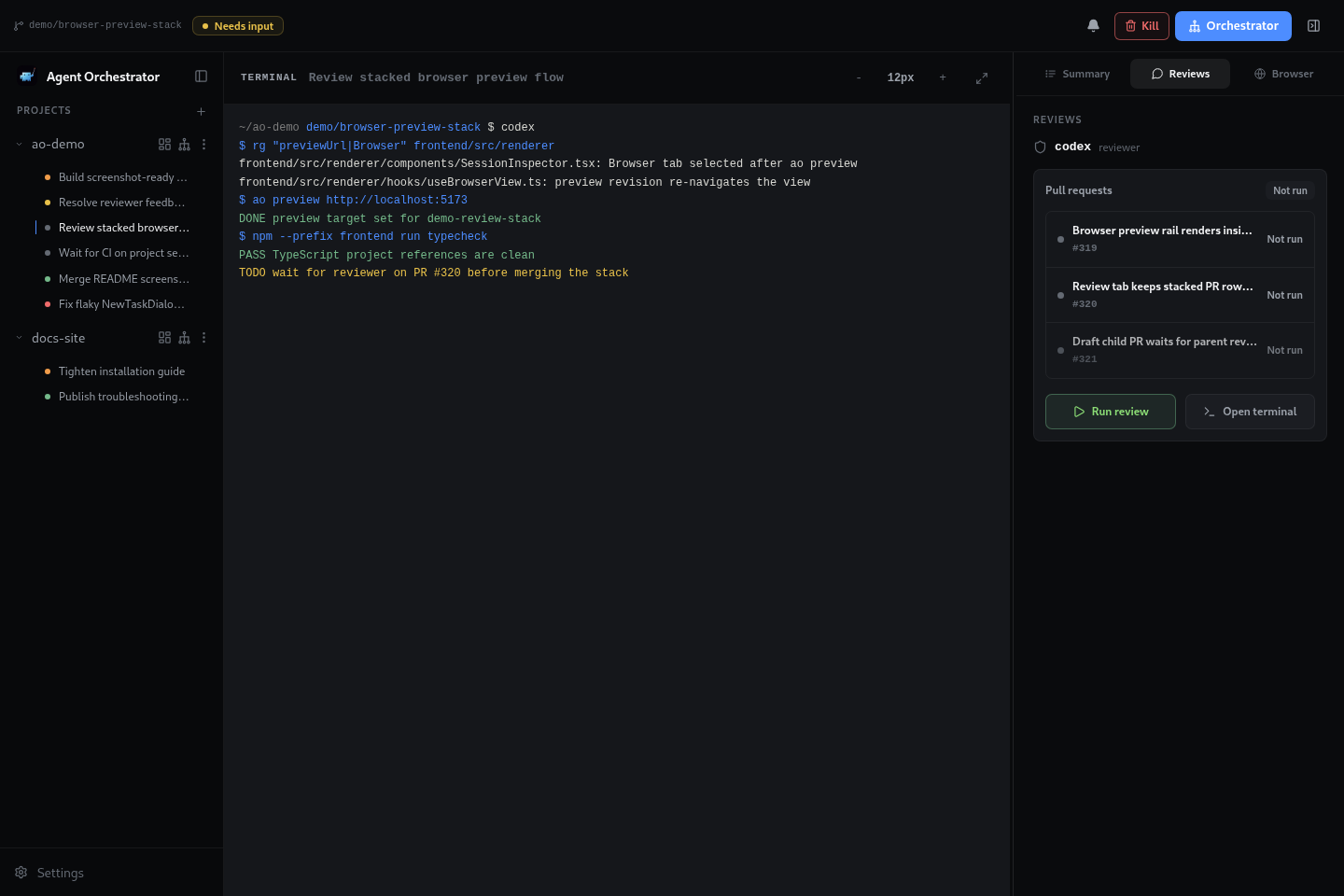Click the TODO wait for reviewer line
The height and width of the screenshot is (896, 1344).
(x=434, y=273)
